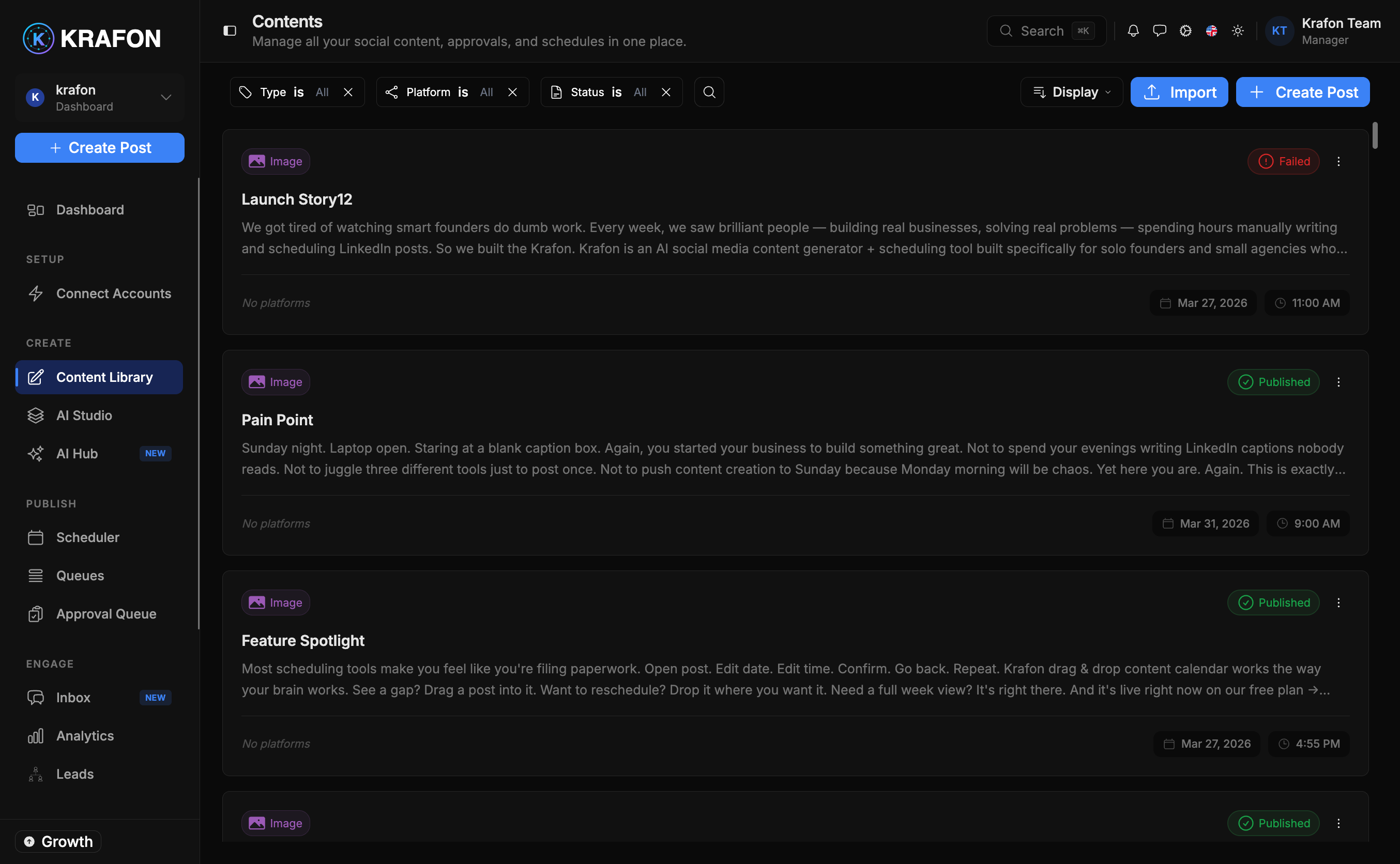
Task: Click Krafon Team Manager profile name
Action: [x=1341, y=31]
